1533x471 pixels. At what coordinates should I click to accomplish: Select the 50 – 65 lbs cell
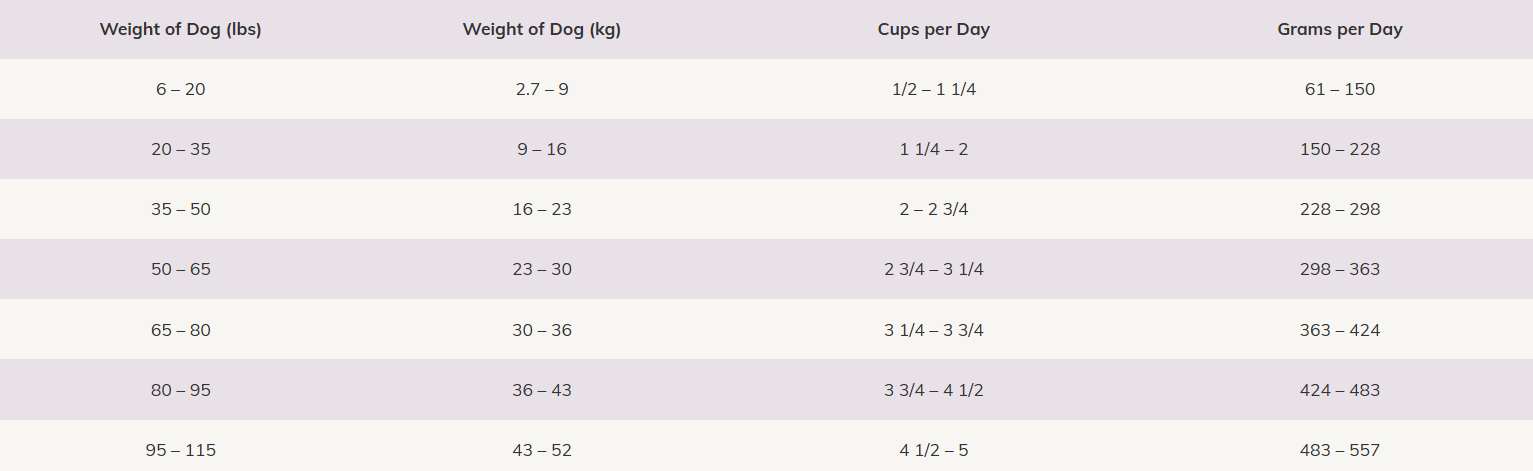[180, 269]
